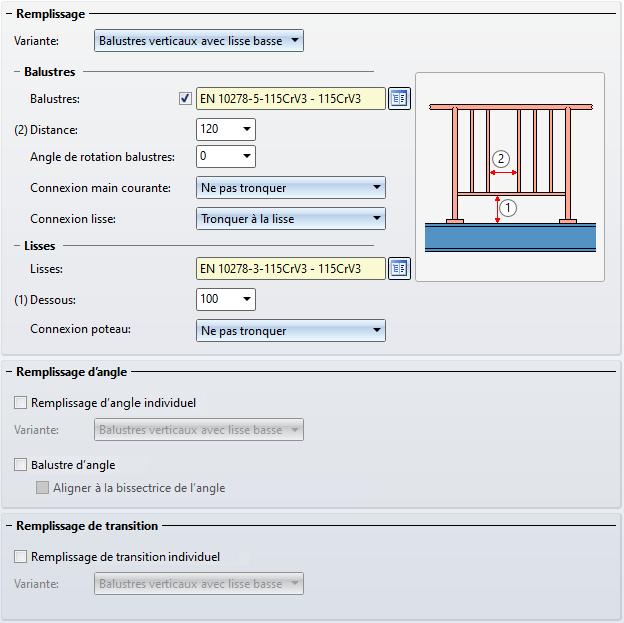Enable Balustre d'angle checkbox

(22, 465)
